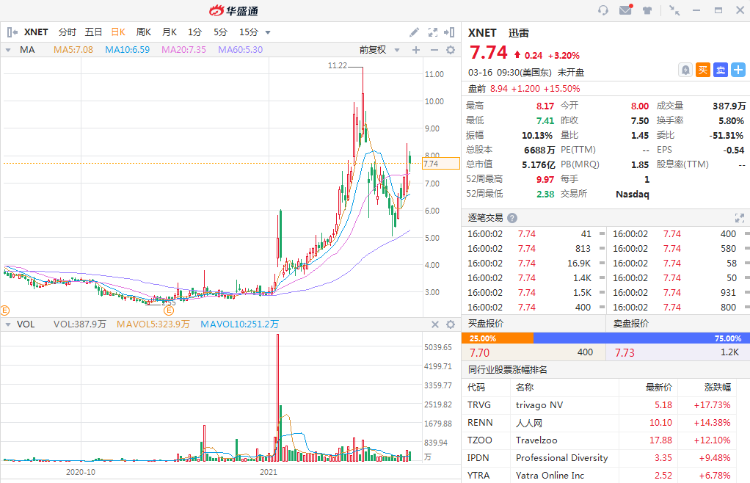This screenshot has width=750, height=483.
Task: Open the skin theme shirt icon
Action: (x=647, y=10)
